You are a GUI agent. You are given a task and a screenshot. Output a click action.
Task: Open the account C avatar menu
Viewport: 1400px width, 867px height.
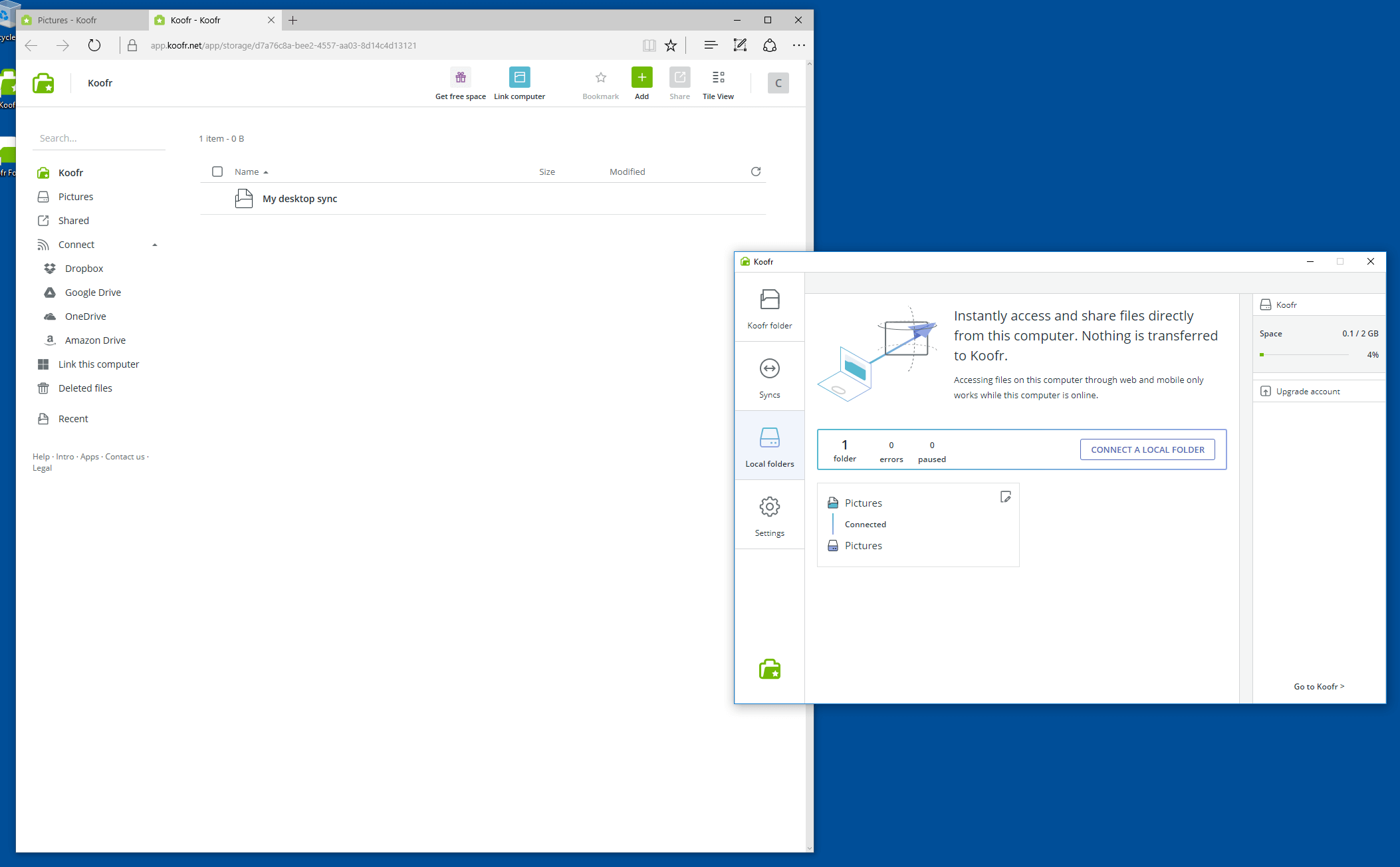click(778, 83)
